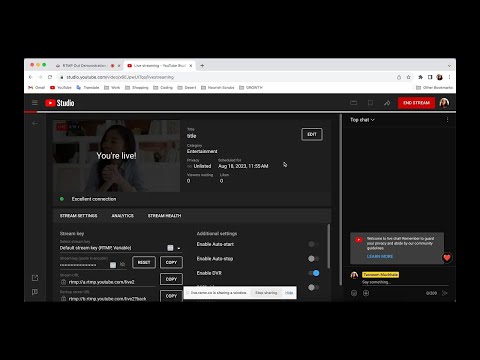Open the Chrome extensions puzzle icon
This screenshot has width=480, height=360.
pyautogui.click(x=420, y=77)
